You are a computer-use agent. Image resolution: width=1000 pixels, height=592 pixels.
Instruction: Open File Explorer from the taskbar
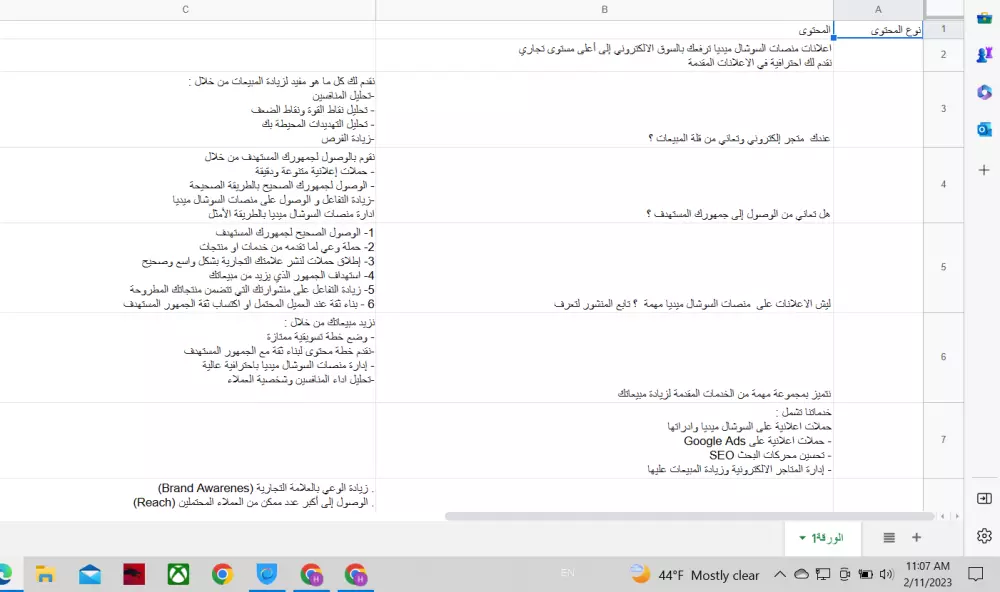tap(44, 575)
